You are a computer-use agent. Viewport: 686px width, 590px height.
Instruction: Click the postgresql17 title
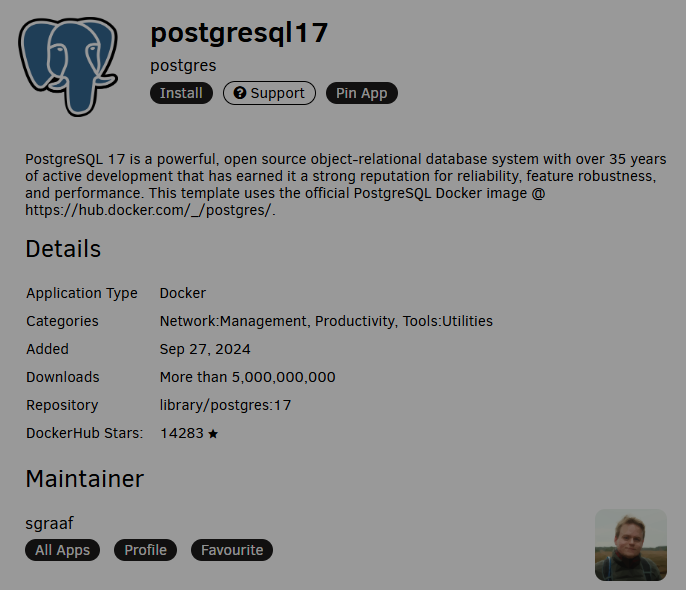coord(239,33)
